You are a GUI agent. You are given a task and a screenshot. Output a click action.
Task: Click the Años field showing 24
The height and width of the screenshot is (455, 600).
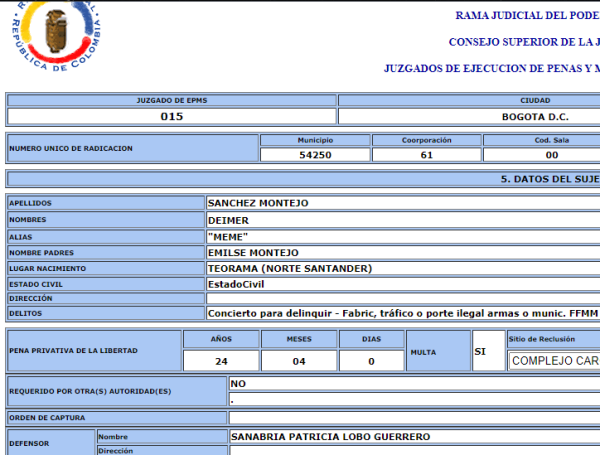click(222, 361)
